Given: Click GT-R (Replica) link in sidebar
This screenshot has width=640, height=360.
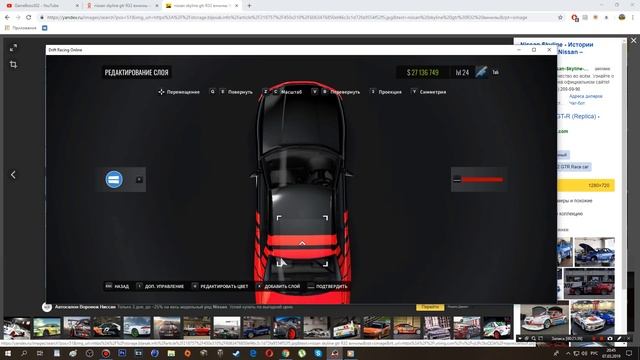Looking at the screenshot, I should tap(578, 116).
